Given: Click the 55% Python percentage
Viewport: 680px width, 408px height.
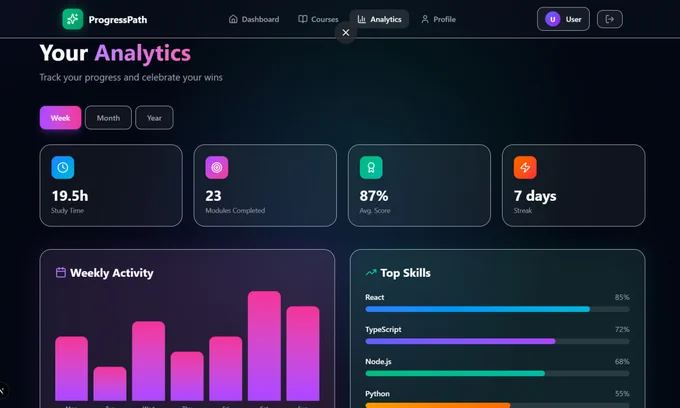Looking at the screenshot, I should tap(622, 394).
